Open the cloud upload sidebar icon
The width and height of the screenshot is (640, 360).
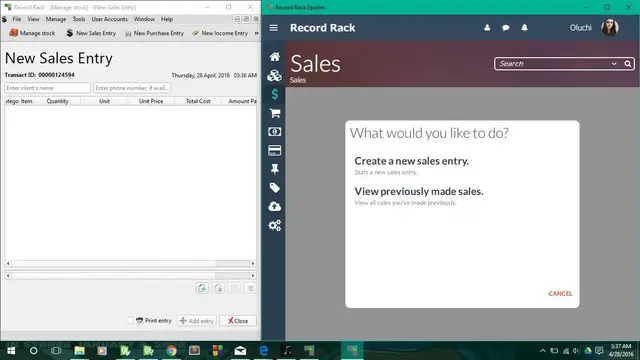tap(275, 207)
